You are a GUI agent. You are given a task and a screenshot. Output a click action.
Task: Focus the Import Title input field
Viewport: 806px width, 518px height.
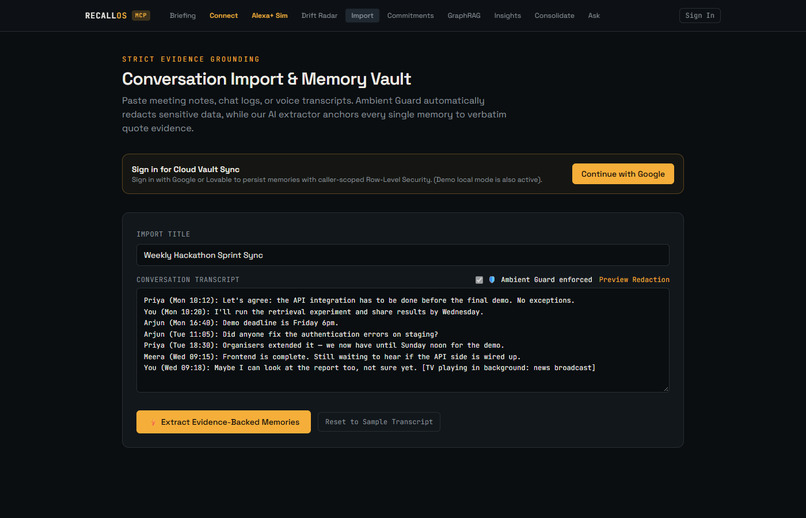pyautogui.click(x=402, y=255)
